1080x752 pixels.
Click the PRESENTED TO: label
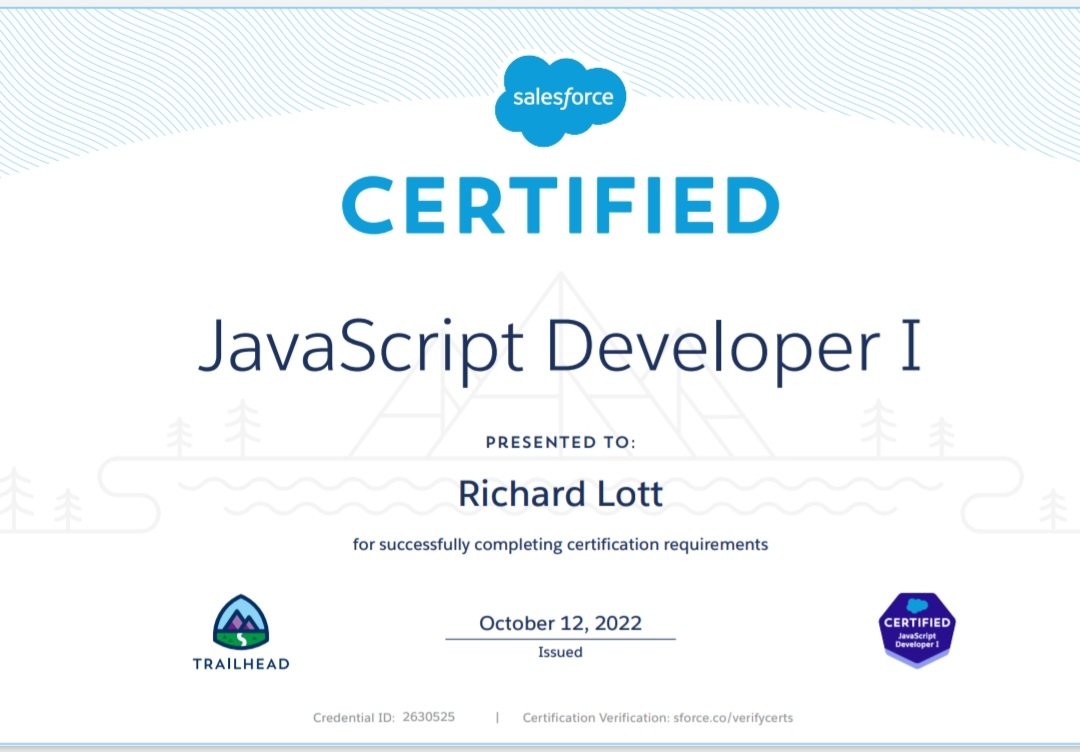coord(560,442)
